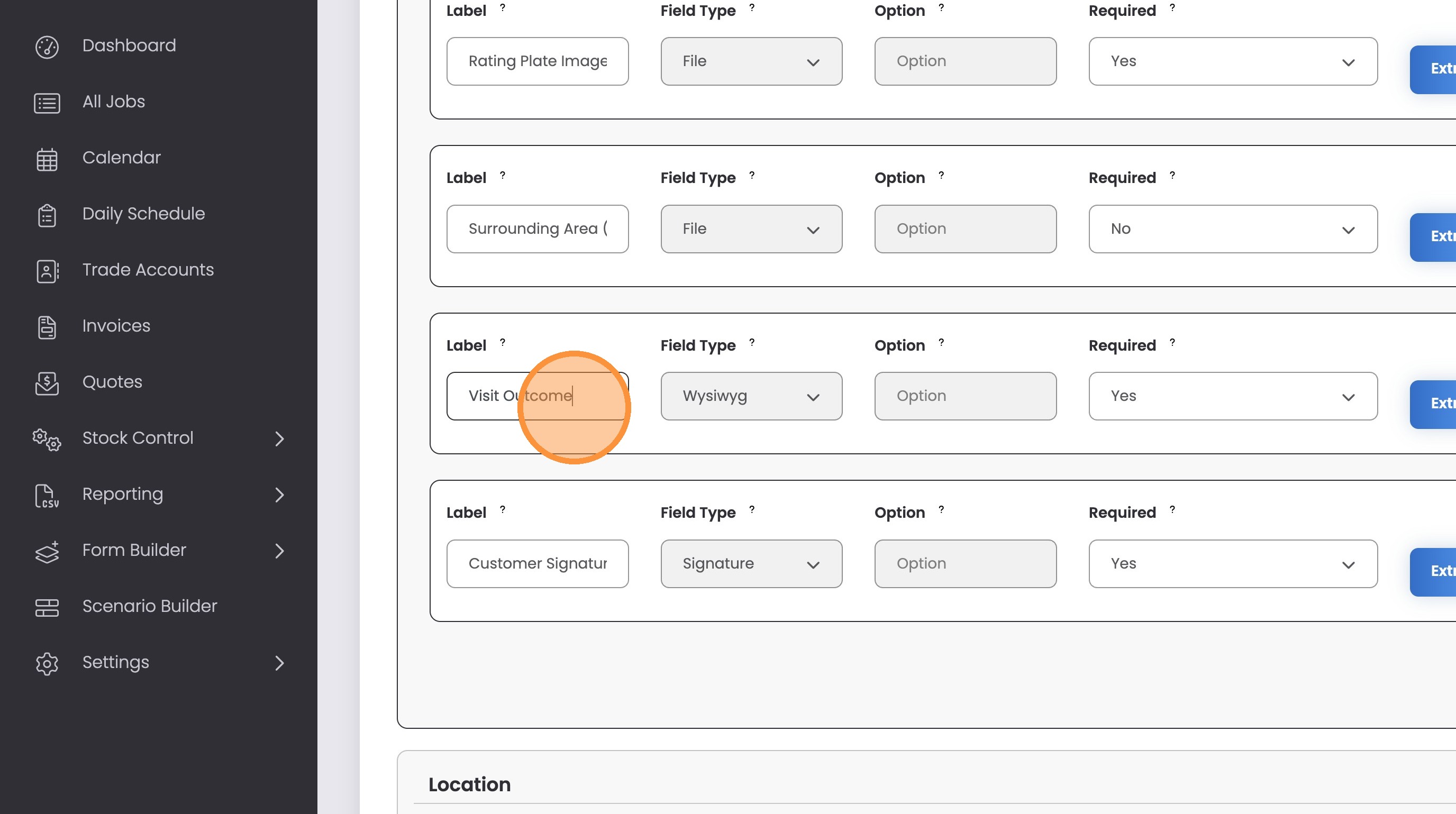Click the Trade Accounts contact icon
1456x814 pixels.
[47, 271]
